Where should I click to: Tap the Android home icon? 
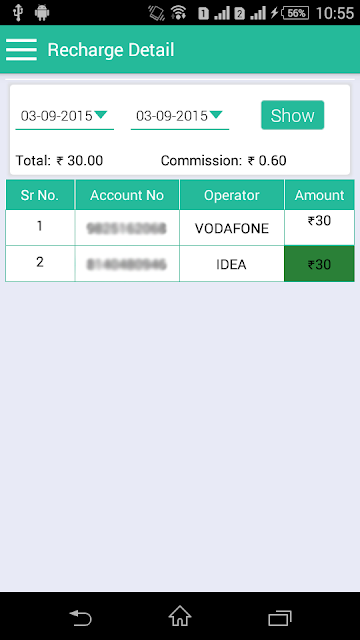pyautogui.click(x=180, y=616)
